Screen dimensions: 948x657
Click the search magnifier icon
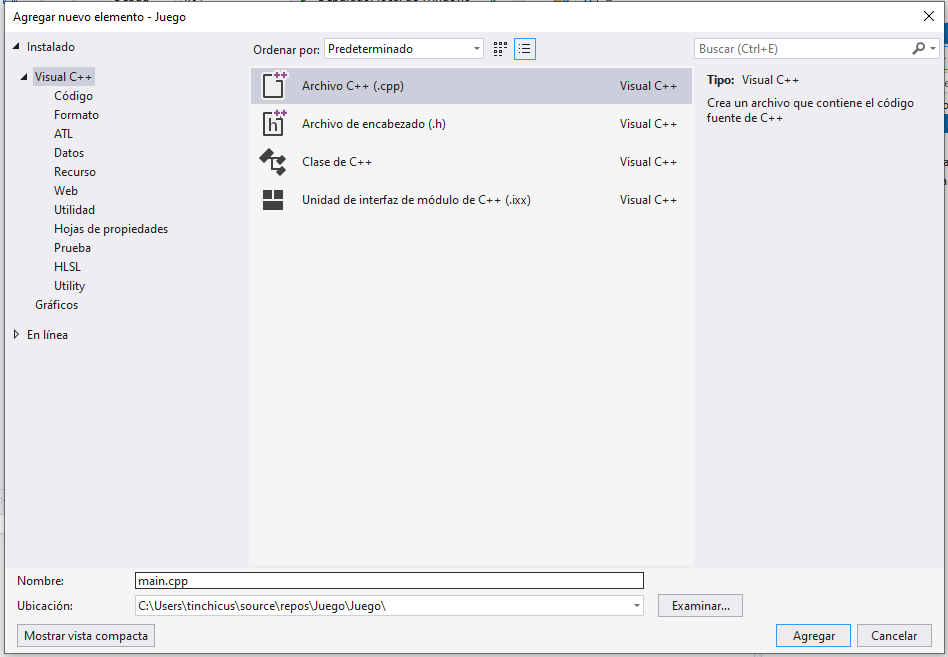(919, 49)
